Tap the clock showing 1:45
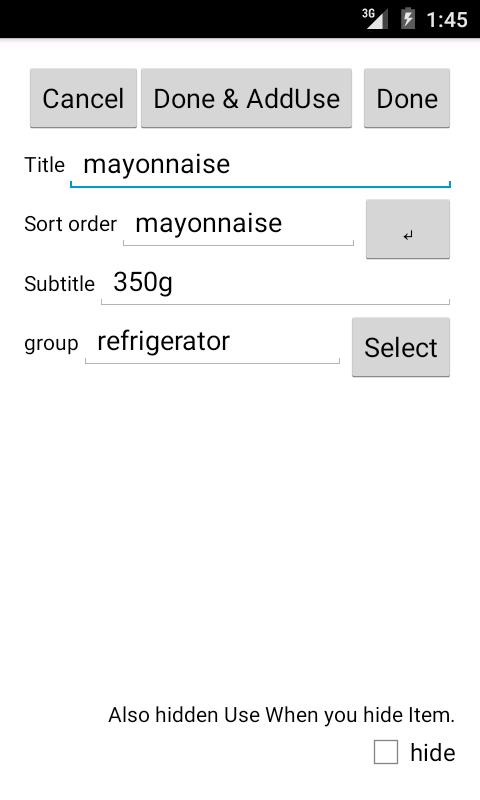Screen dimensions: 480x800 pos(447,20)
